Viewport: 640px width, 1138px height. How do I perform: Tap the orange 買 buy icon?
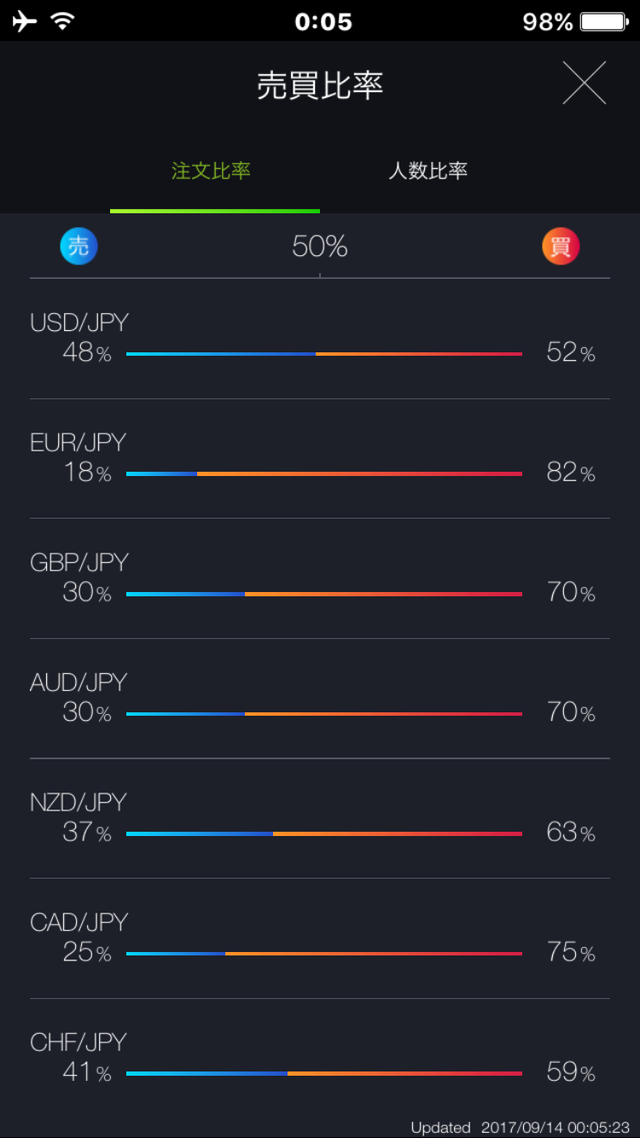pyautogui.click(x=560, y=246)
